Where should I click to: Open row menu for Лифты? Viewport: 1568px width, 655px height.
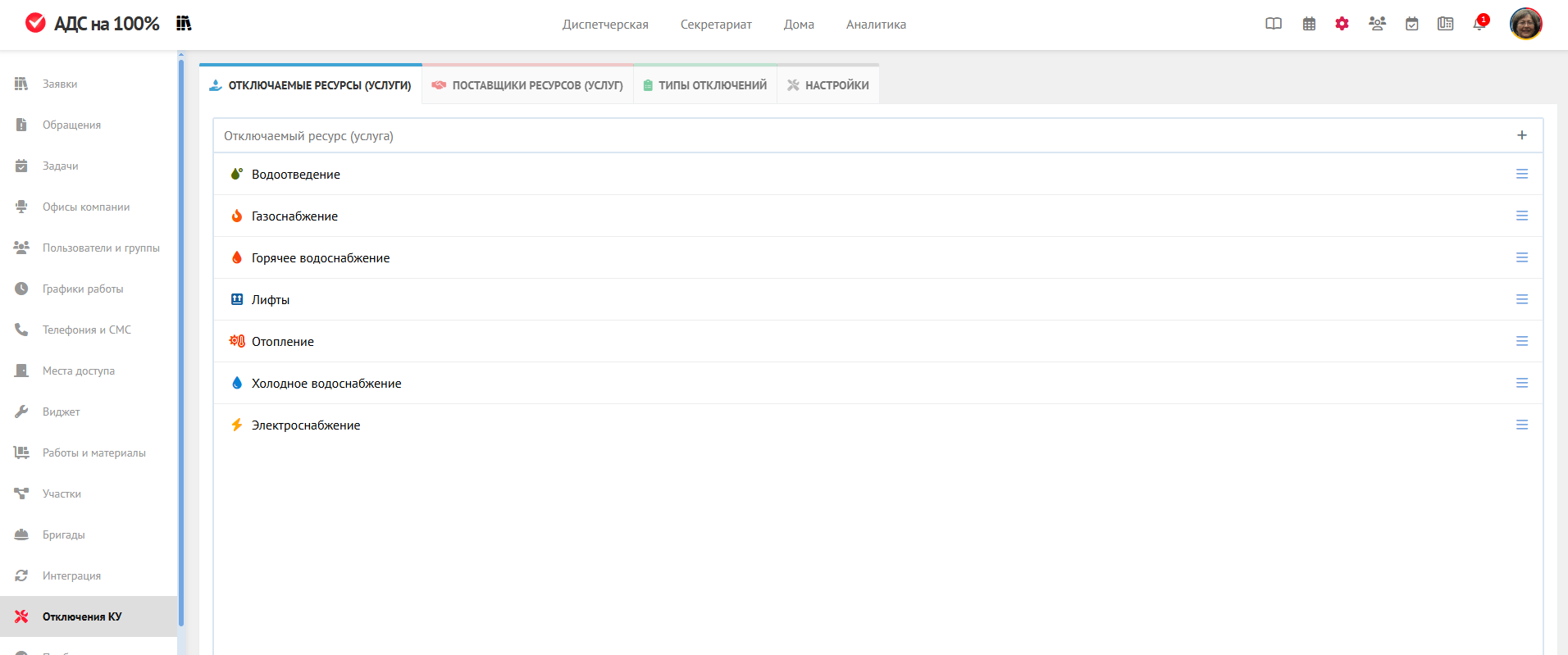[1521, 299]
